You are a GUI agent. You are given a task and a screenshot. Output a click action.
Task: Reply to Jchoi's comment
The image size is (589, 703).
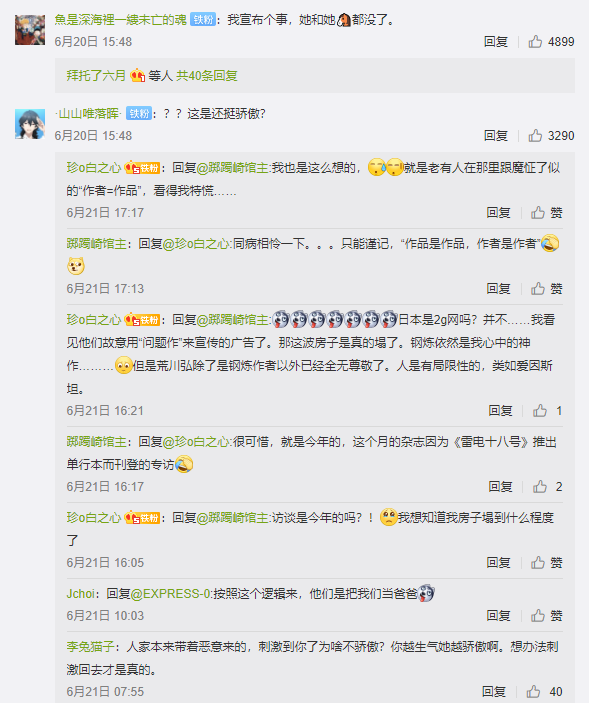pyautogui.click(x=498, y=616)
